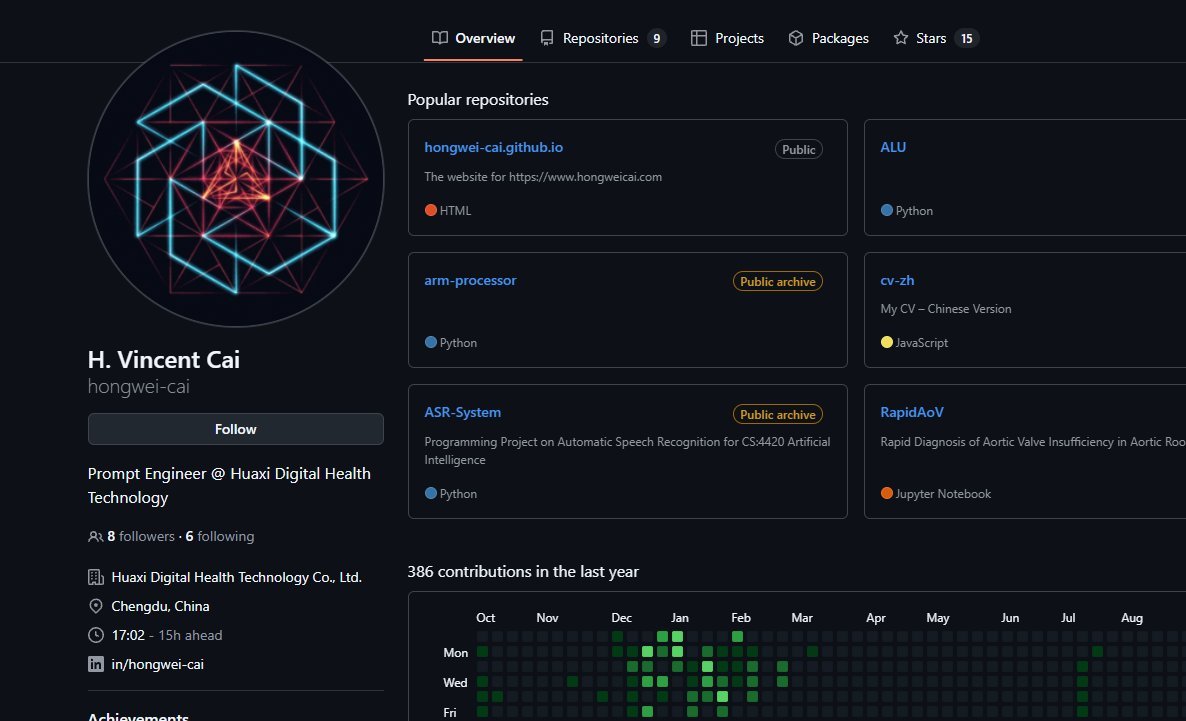
Task: Click the star icon beside Stars
Action: (901, 38)
